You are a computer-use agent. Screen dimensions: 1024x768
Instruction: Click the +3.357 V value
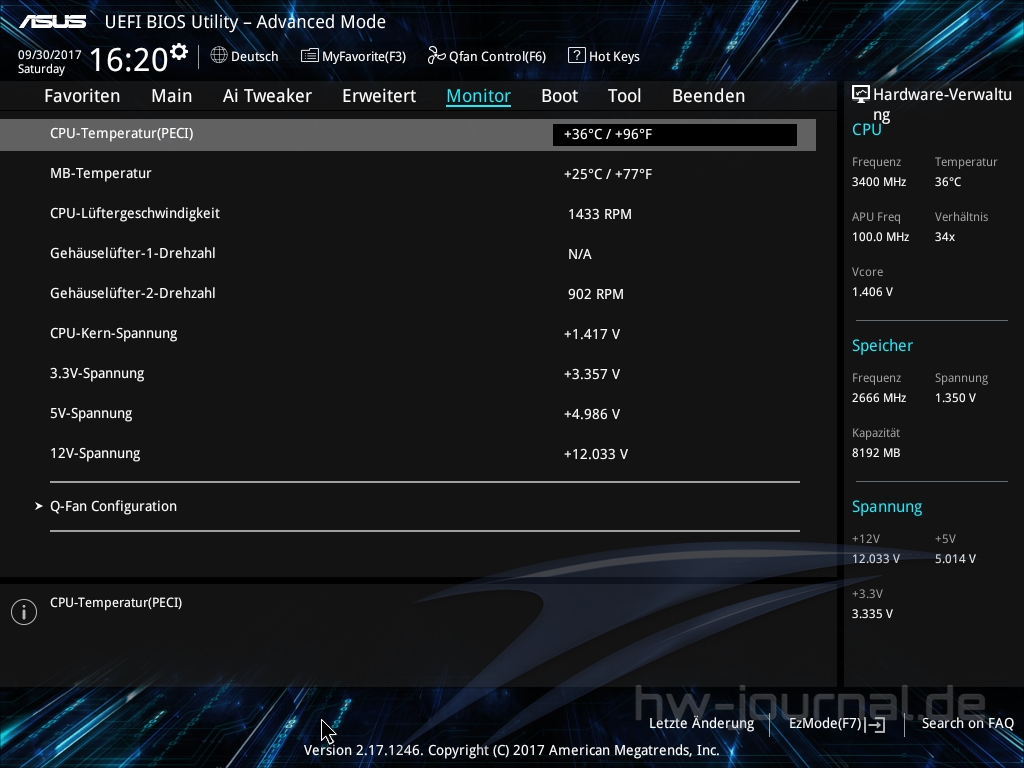592,374
